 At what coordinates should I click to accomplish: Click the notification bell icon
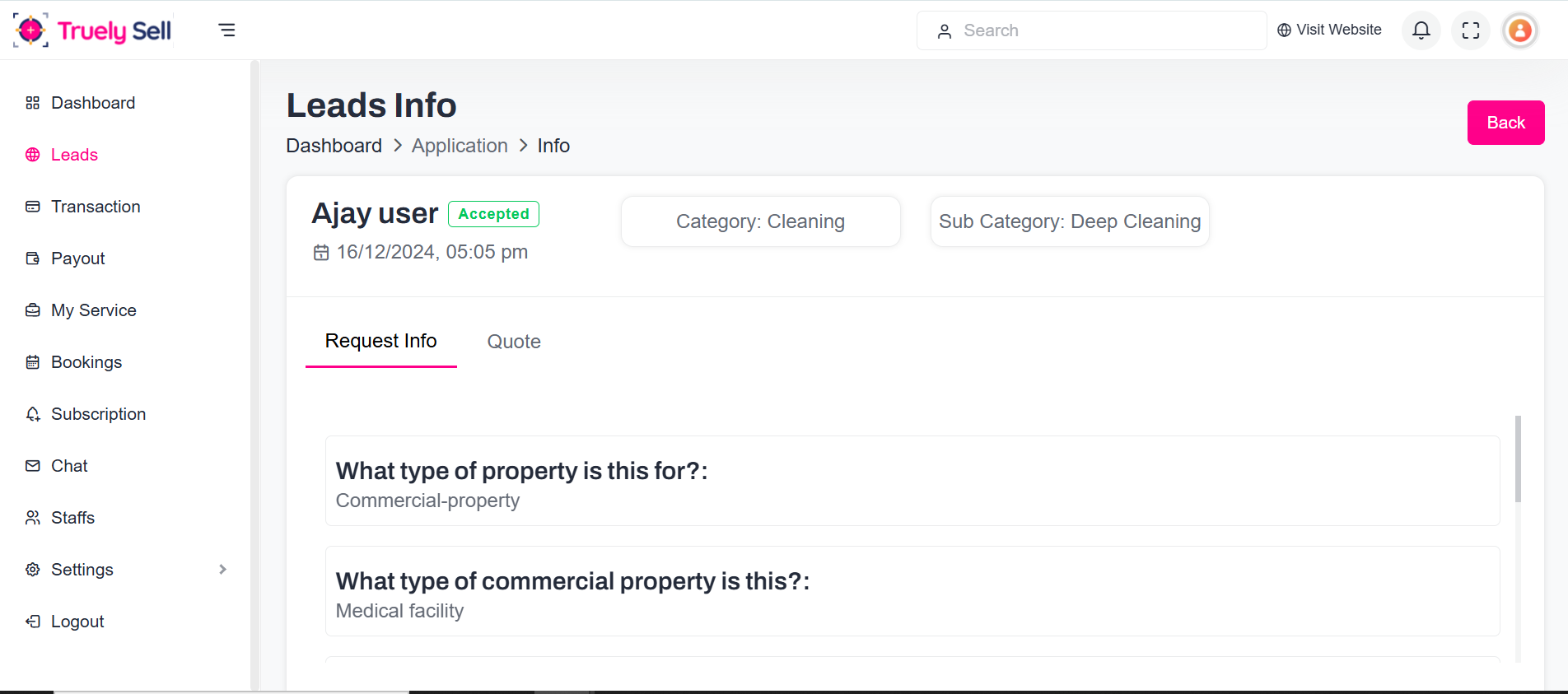pos(1421,30)
